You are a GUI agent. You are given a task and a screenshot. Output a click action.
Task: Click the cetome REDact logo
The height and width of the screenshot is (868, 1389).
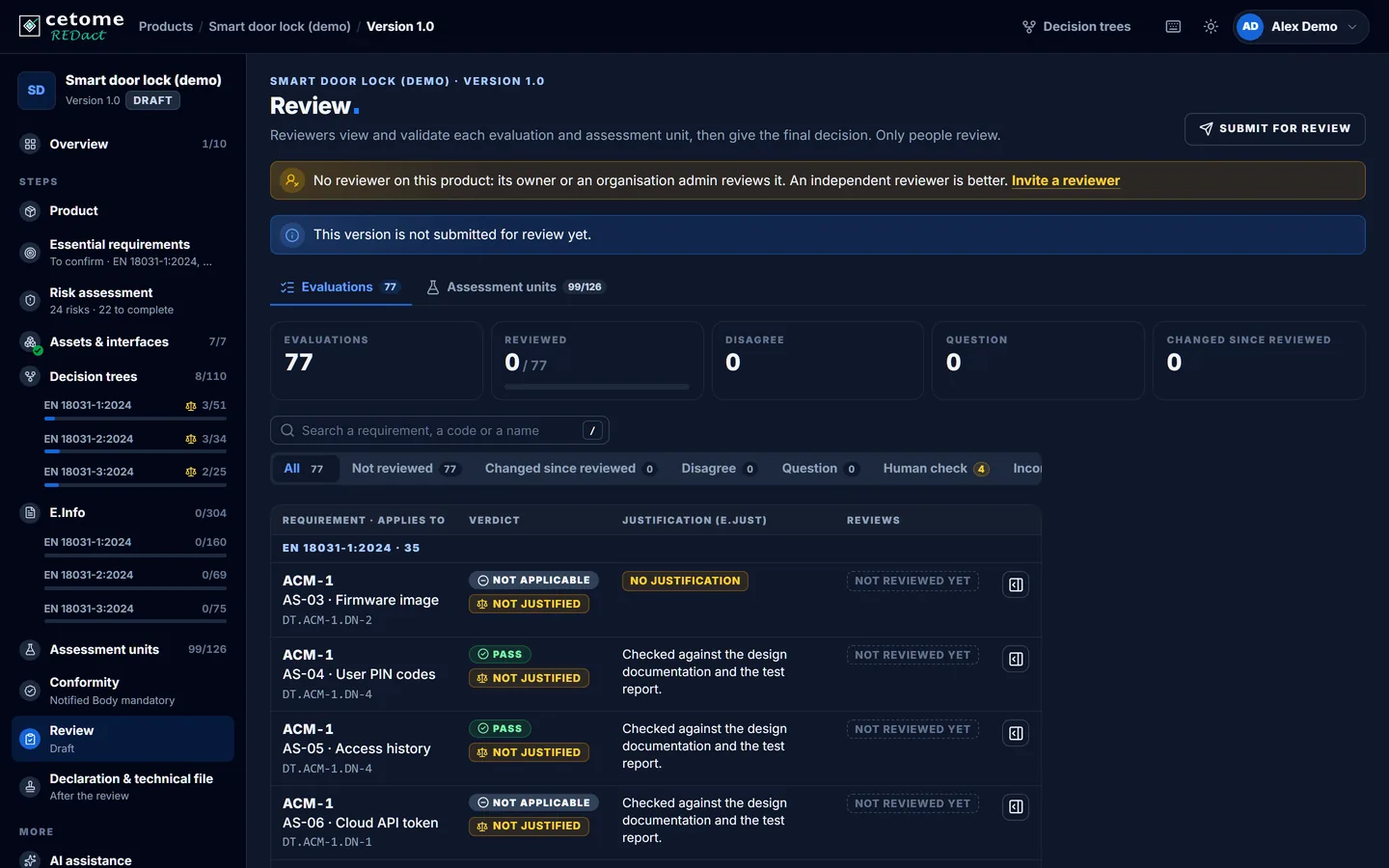[x=72, y=26]
